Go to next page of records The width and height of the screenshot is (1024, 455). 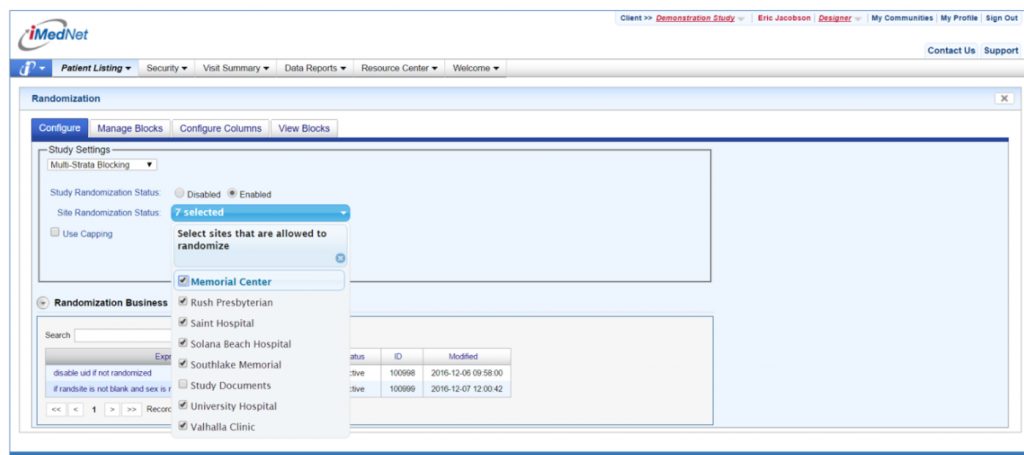112,409
